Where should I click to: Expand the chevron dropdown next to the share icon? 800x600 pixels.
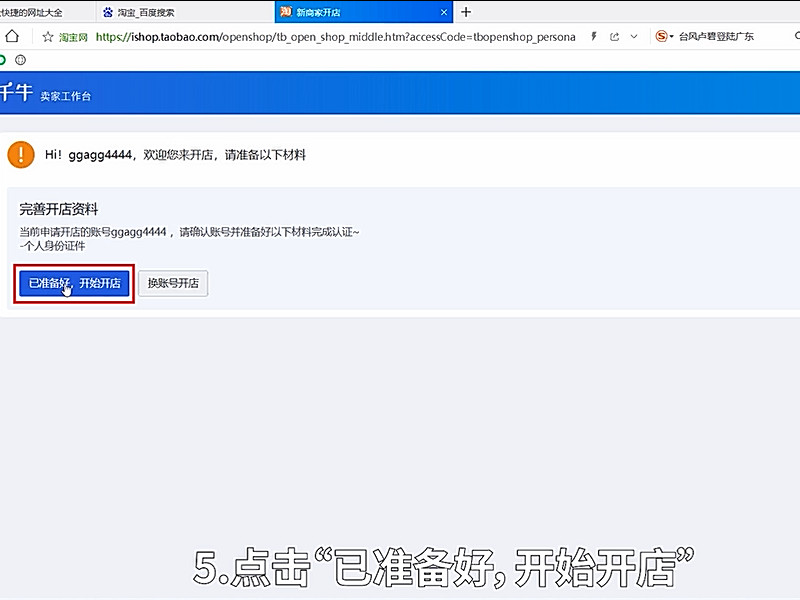[x=634, y=36]
